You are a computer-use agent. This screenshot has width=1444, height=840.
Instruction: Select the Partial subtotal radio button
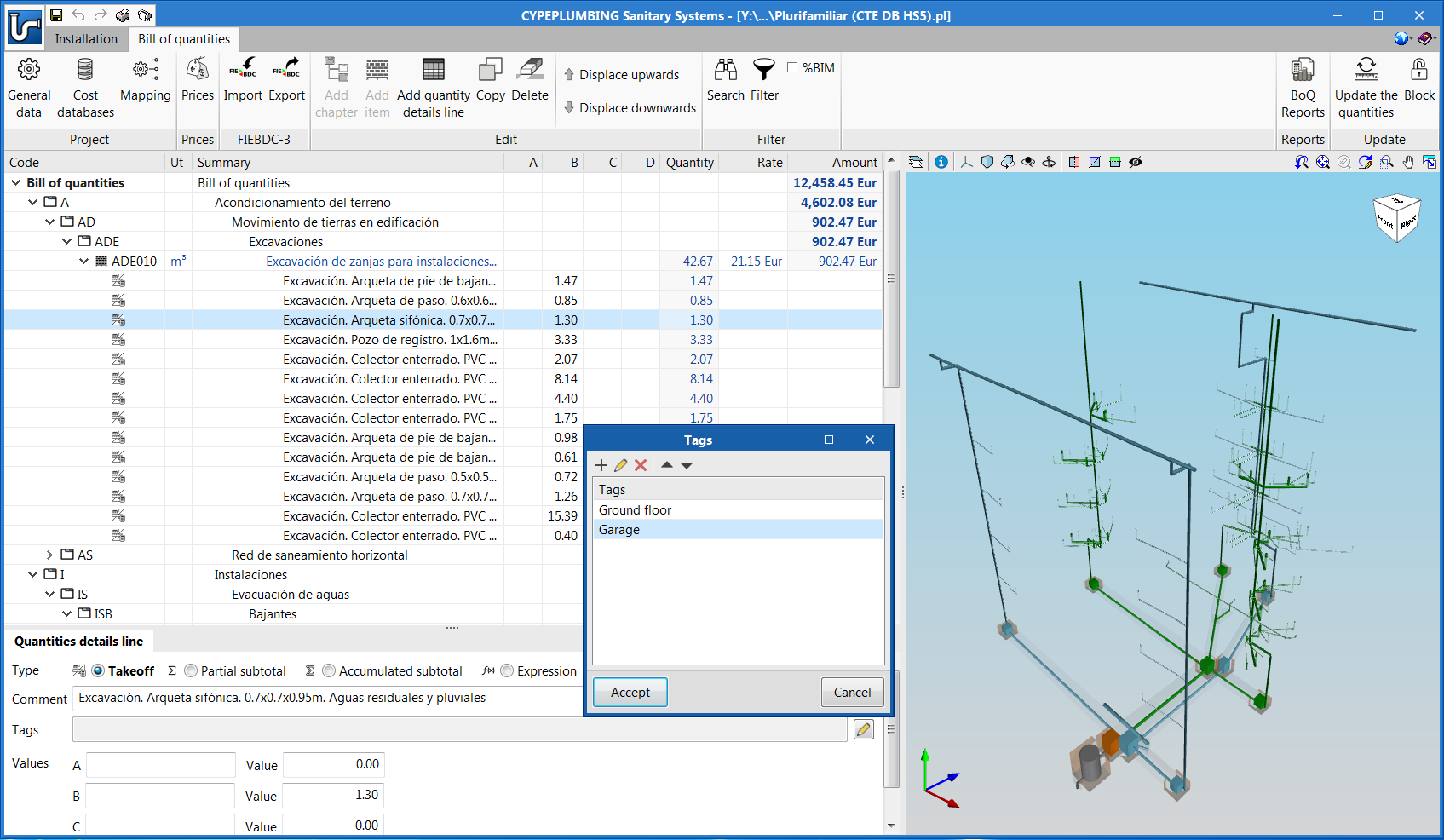coord(191,671)
